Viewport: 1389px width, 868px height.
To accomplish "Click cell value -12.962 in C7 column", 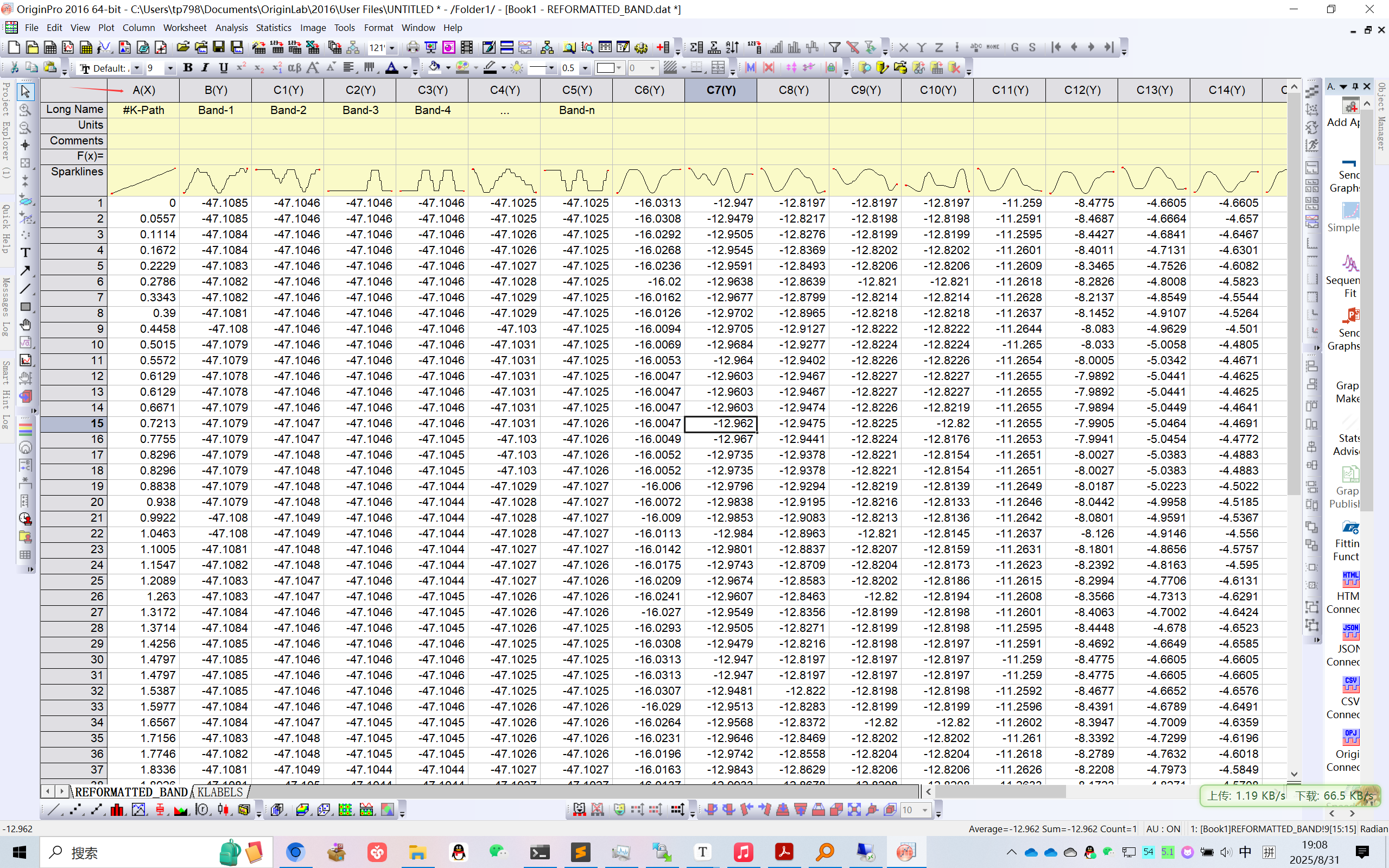I will [x=721, y=423].
